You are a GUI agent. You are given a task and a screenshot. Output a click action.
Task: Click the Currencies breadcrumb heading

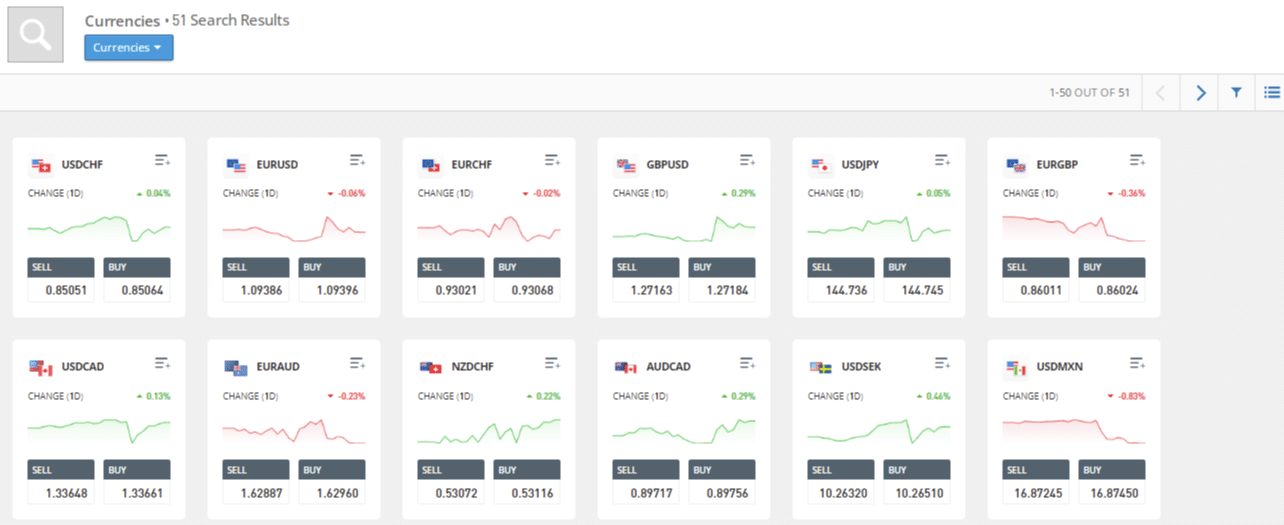point(122,21)
